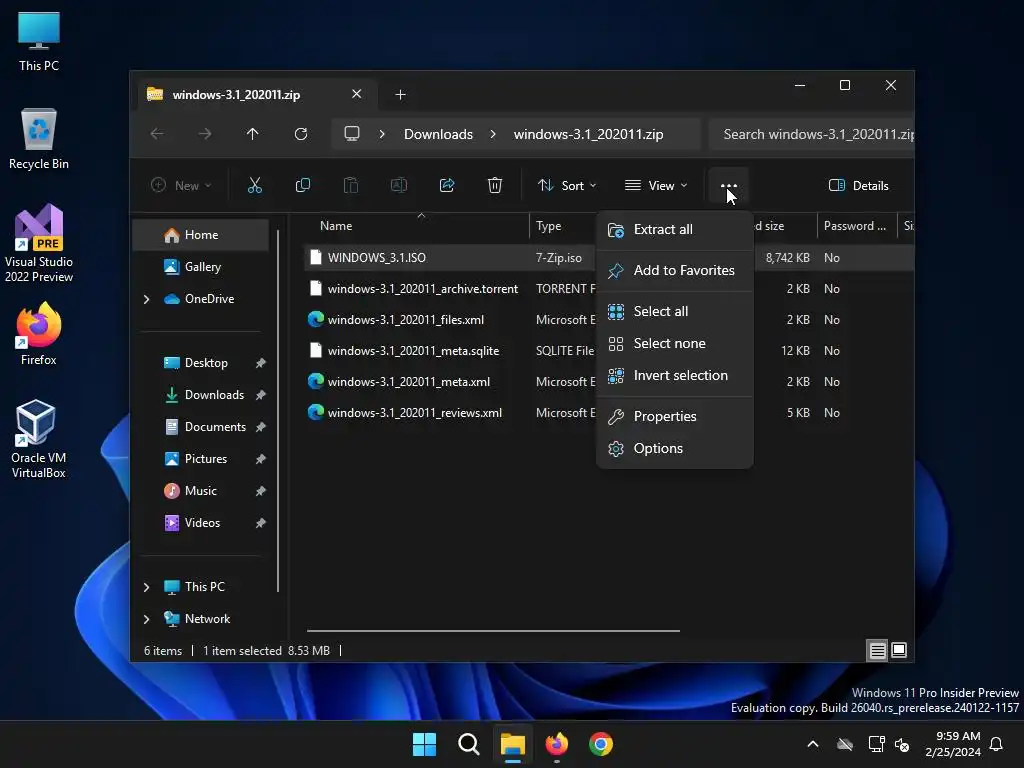This screenshot has width=1024, height=768.
Task: Launch Firefox from the taskbar
Action: (x=556, y=744)
